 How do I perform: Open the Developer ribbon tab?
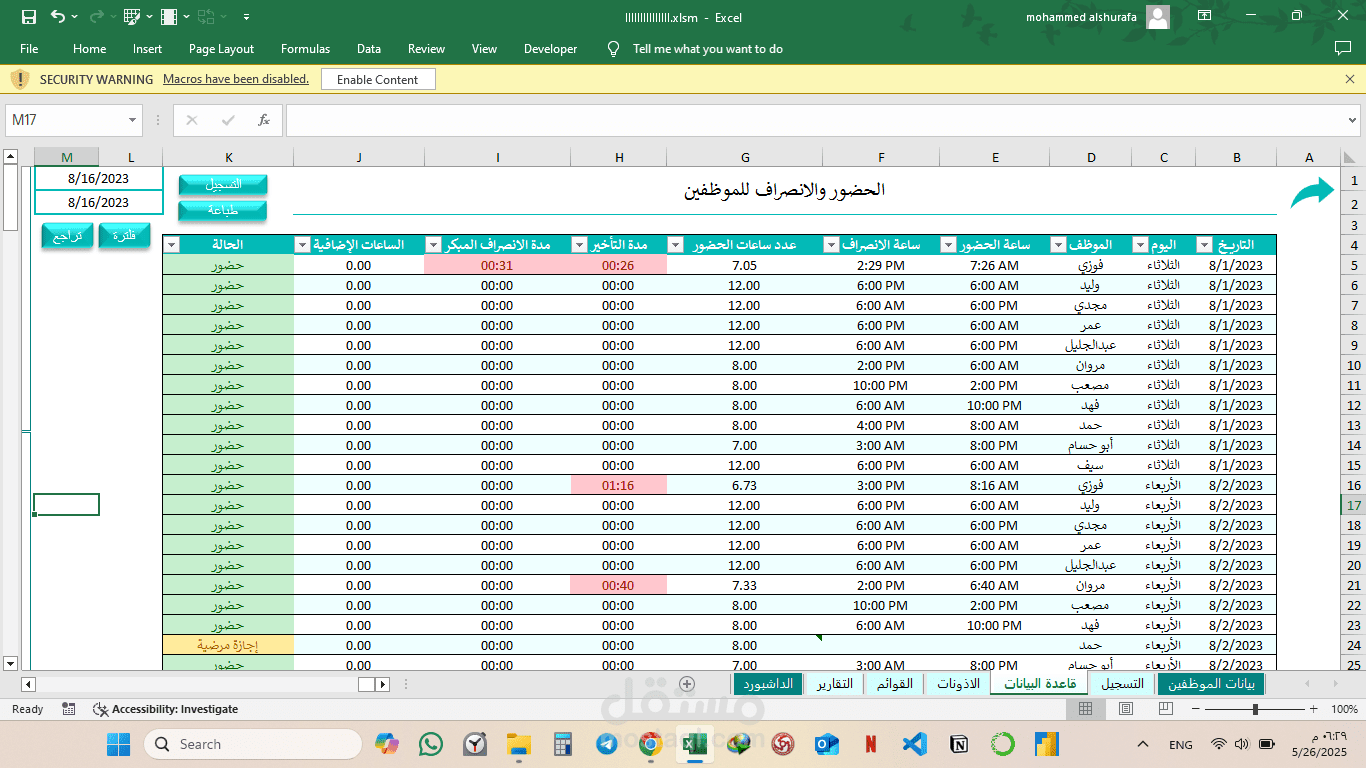(x=550, y=48)
